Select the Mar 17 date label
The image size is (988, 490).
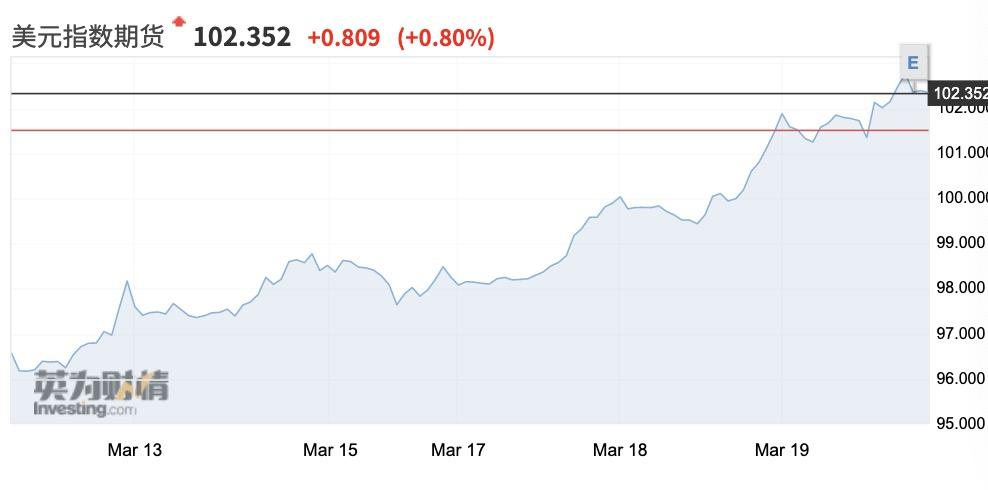coord(458,450)
